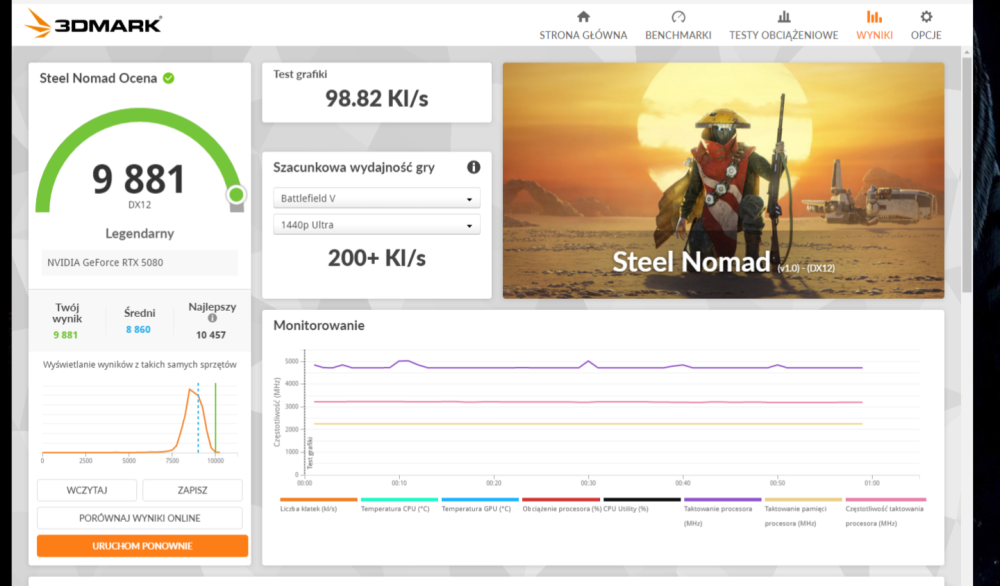Toggle Temperatura CPU legend swatch
Viewport: 1000px width, 586px height.
tap(399, 499)
